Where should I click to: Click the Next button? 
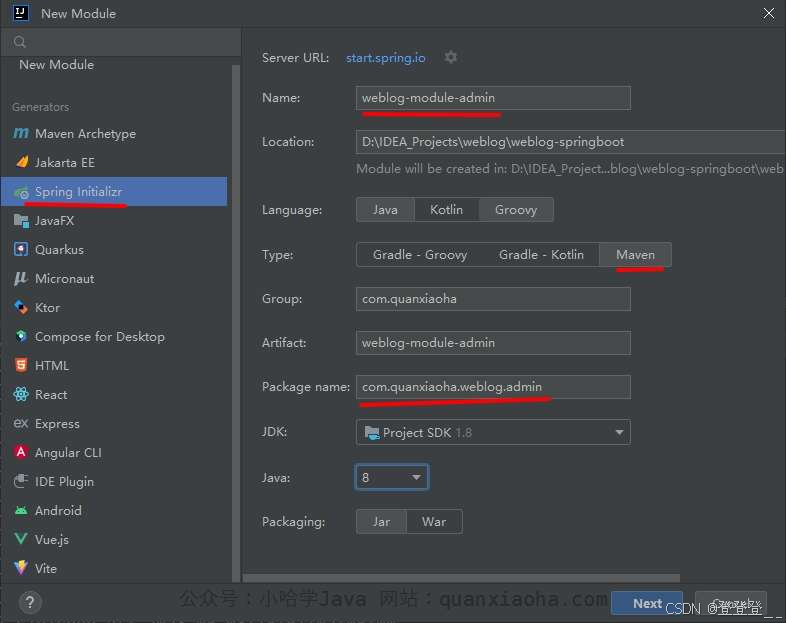pos(647,603)
